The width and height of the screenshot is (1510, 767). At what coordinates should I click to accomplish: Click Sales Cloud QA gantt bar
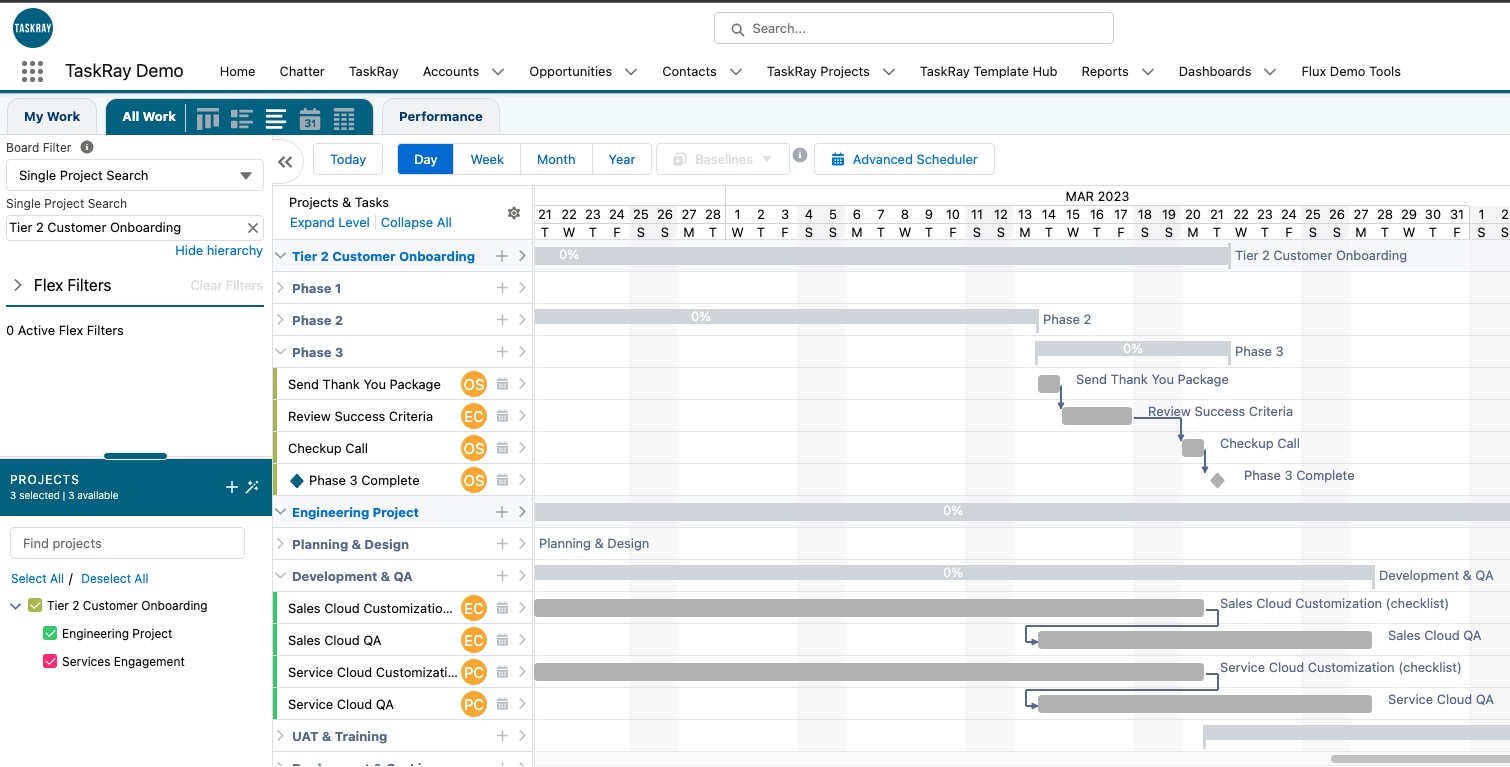tap(1204, 640)
